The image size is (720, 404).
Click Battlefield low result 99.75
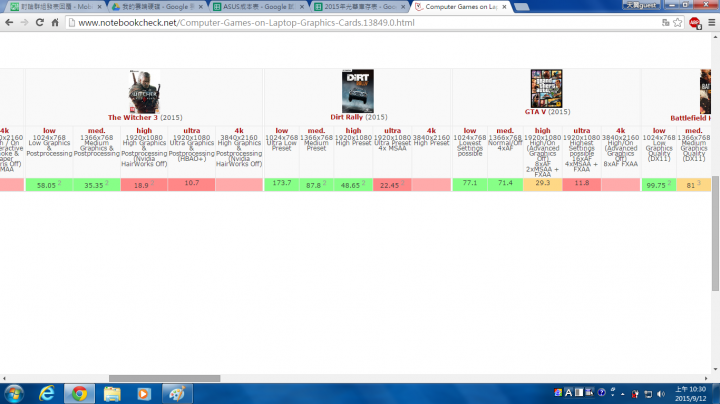[659, 185]
